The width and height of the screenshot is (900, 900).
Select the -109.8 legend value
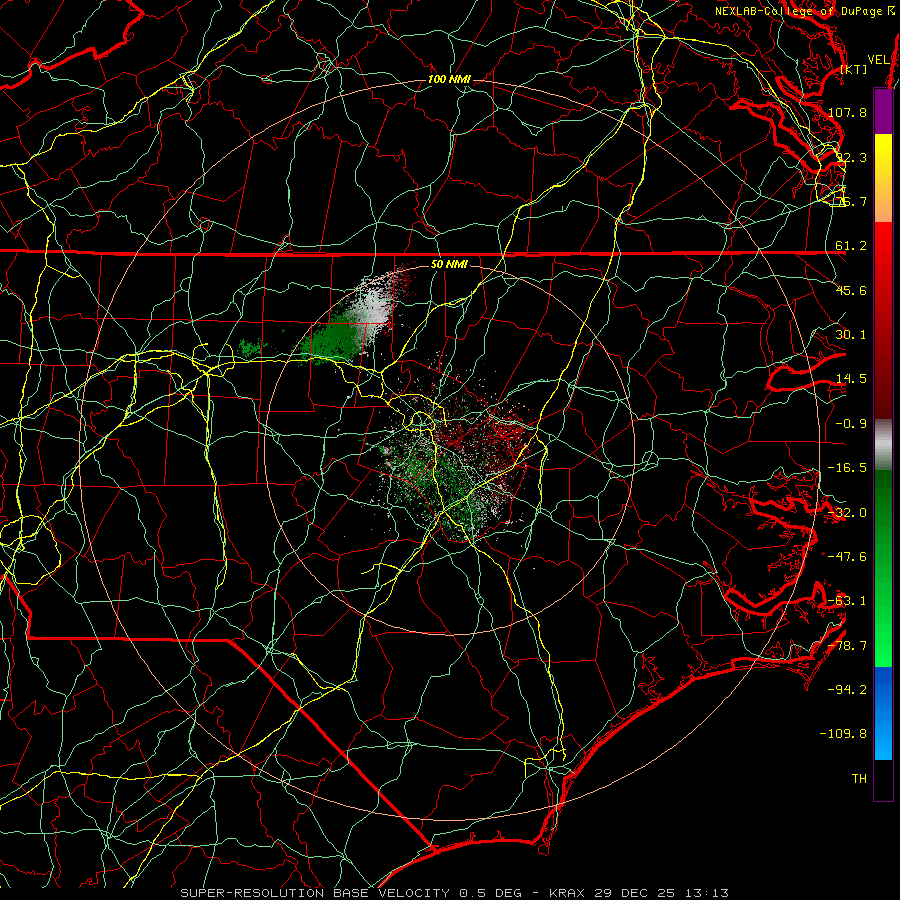[x=844, y=734]
